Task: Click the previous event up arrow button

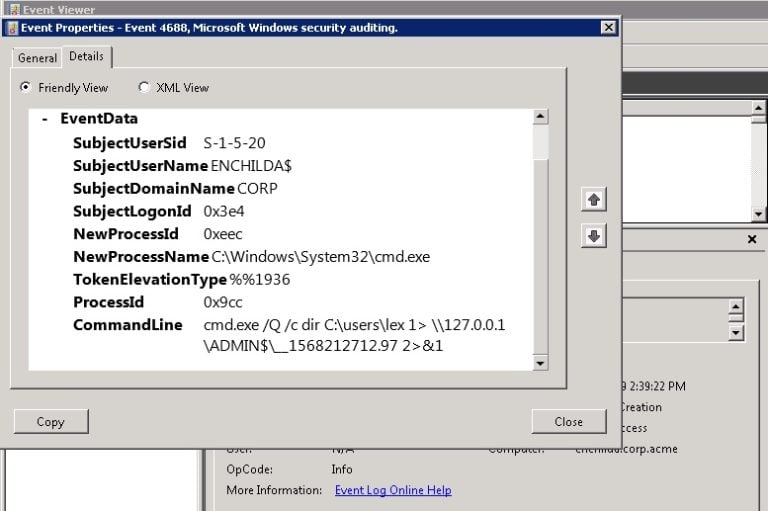Action: [594, 200]
